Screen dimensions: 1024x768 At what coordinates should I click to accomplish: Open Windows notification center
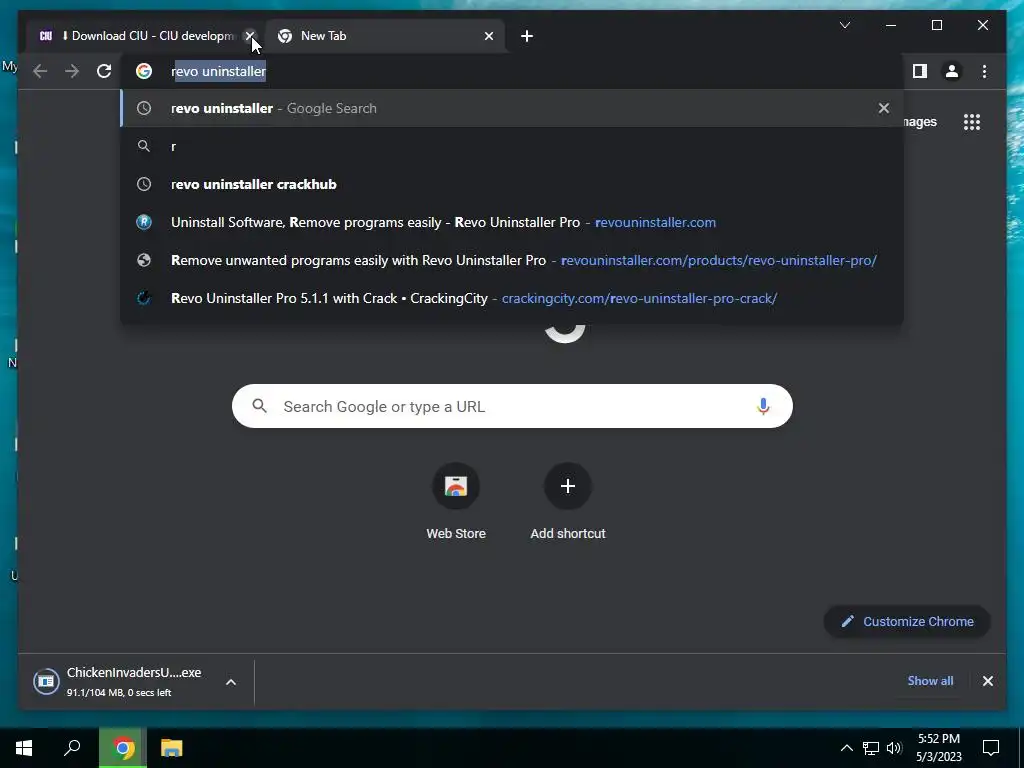pos(991,748)
